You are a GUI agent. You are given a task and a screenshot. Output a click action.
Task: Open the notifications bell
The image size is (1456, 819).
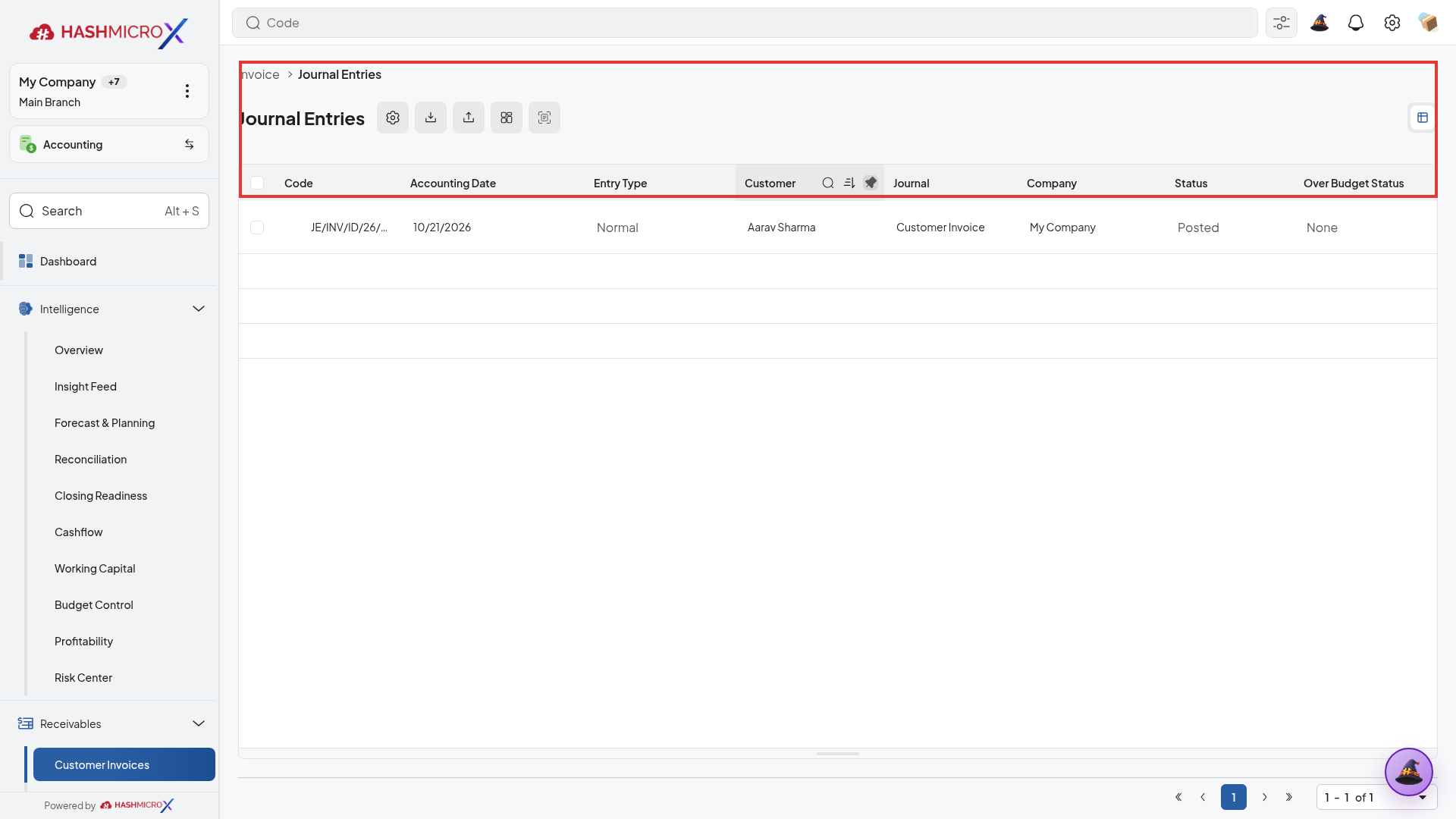(1356, 23)
